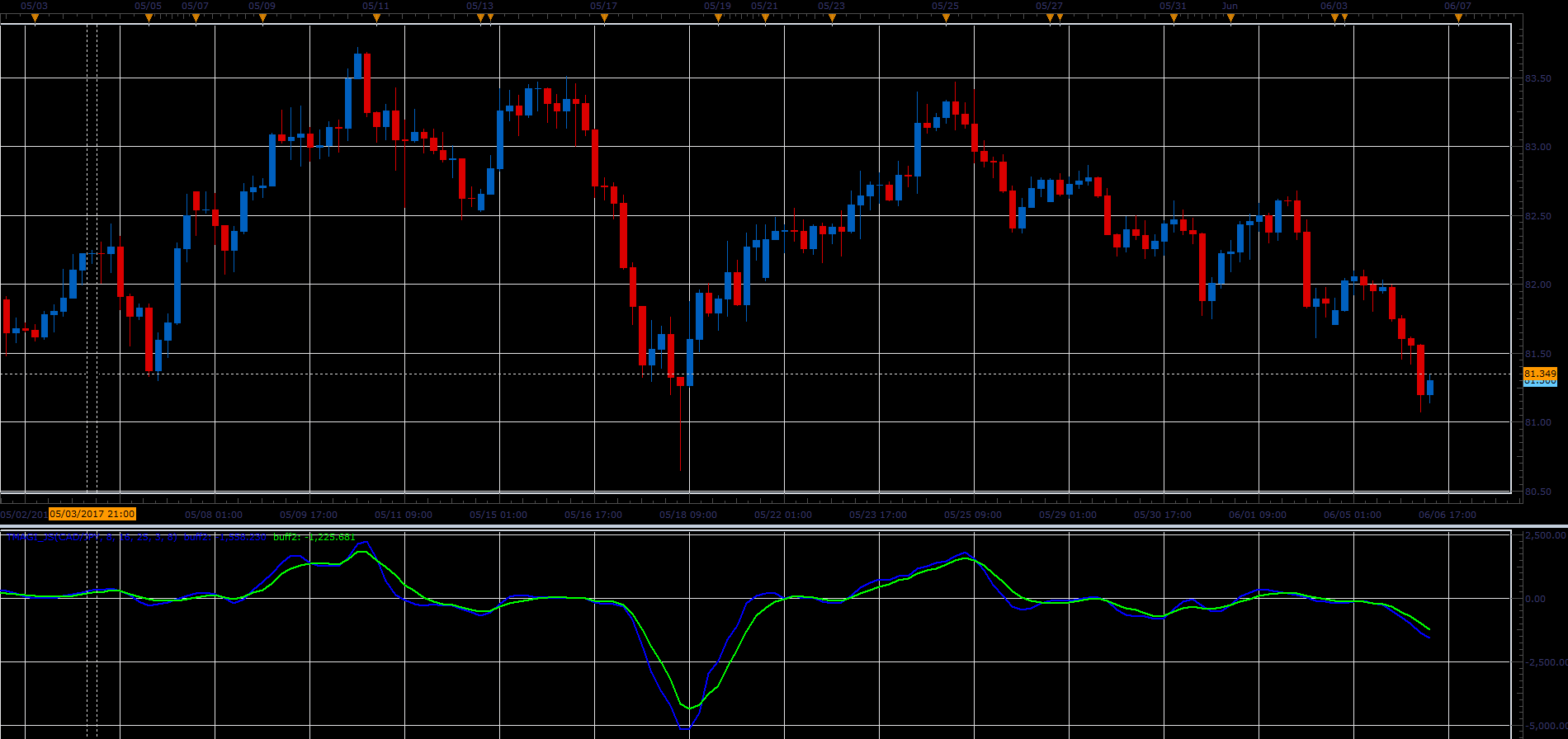The image size is (1568, 739).
Task: Pick the orange marker under 05/21
Action: (x=765, y=18)
